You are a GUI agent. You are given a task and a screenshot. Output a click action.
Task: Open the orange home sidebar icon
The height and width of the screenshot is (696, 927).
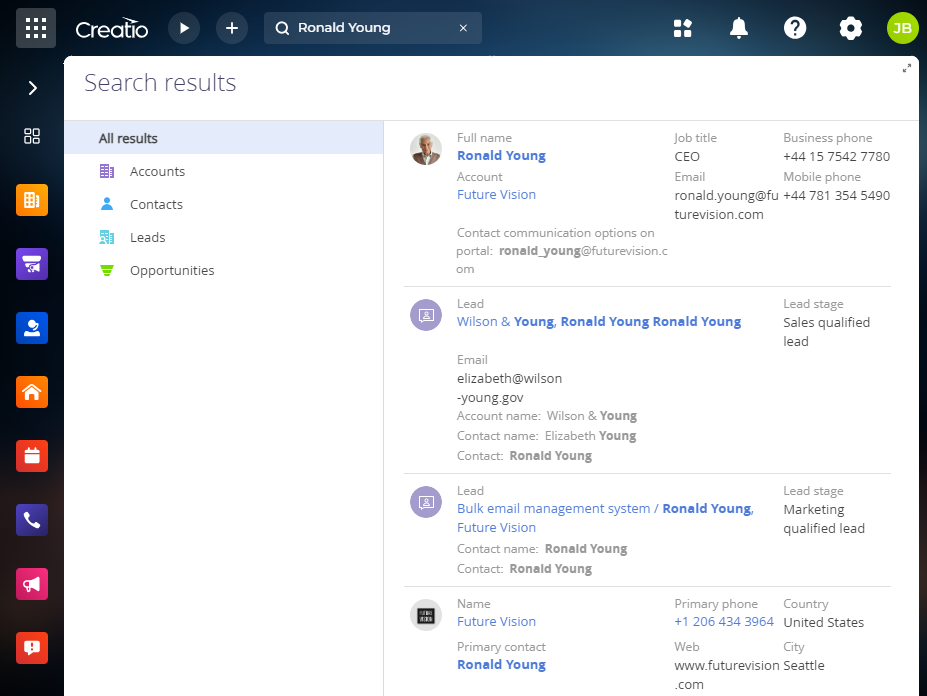[x=32, y=392]
